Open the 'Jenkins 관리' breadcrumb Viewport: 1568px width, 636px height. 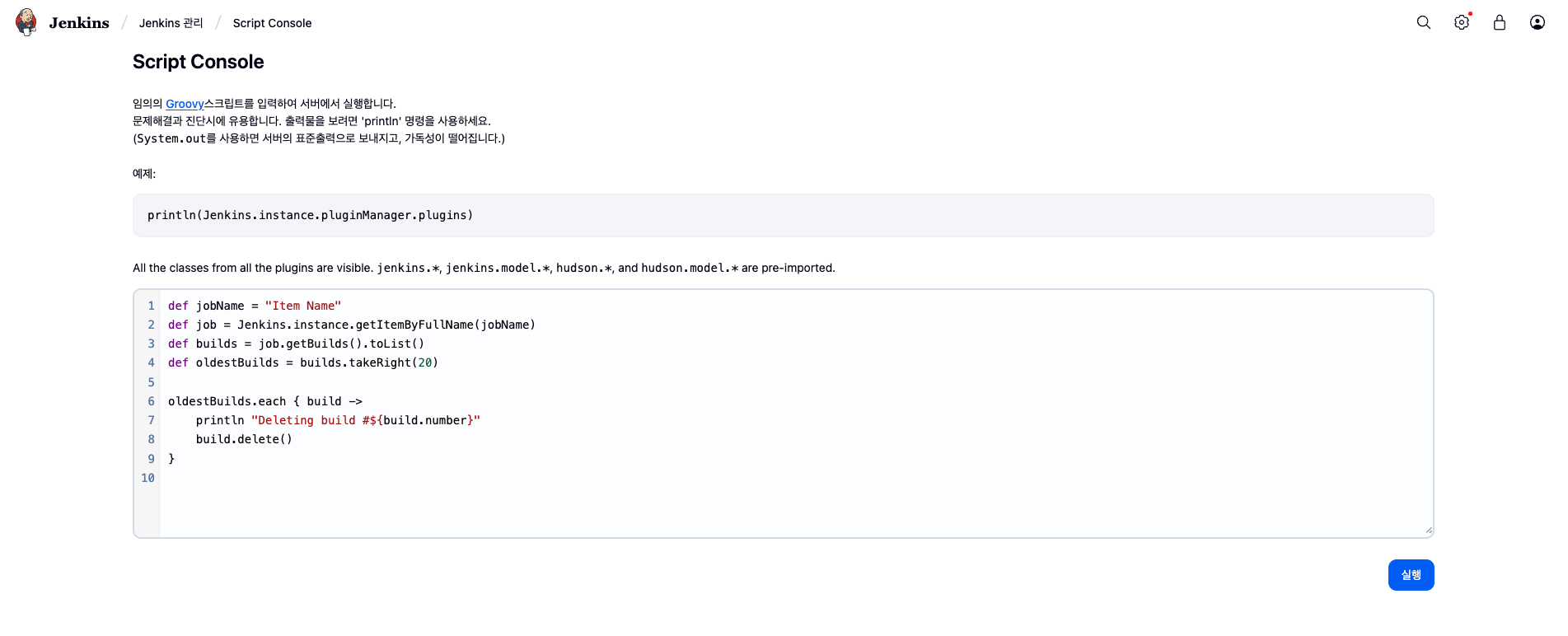click(x=171, y=23)
